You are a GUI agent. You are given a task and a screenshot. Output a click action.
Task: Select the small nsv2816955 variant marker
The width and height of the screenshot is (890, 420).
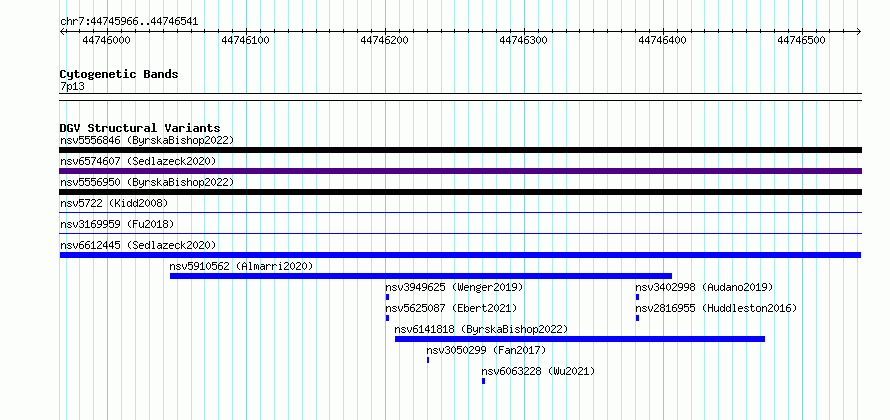coord(637,318)
